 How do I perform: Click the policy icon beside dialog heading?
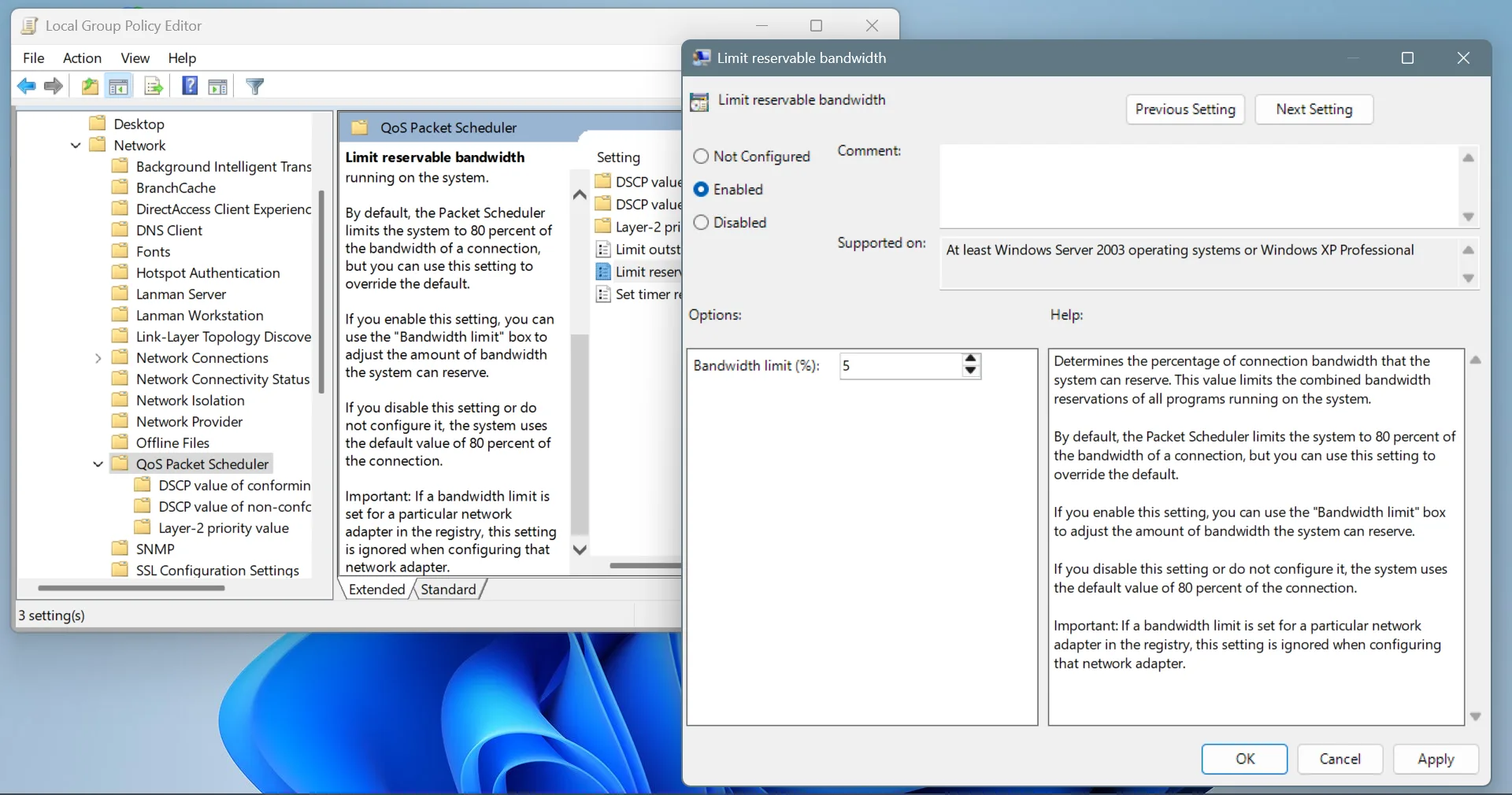[699, 102]
